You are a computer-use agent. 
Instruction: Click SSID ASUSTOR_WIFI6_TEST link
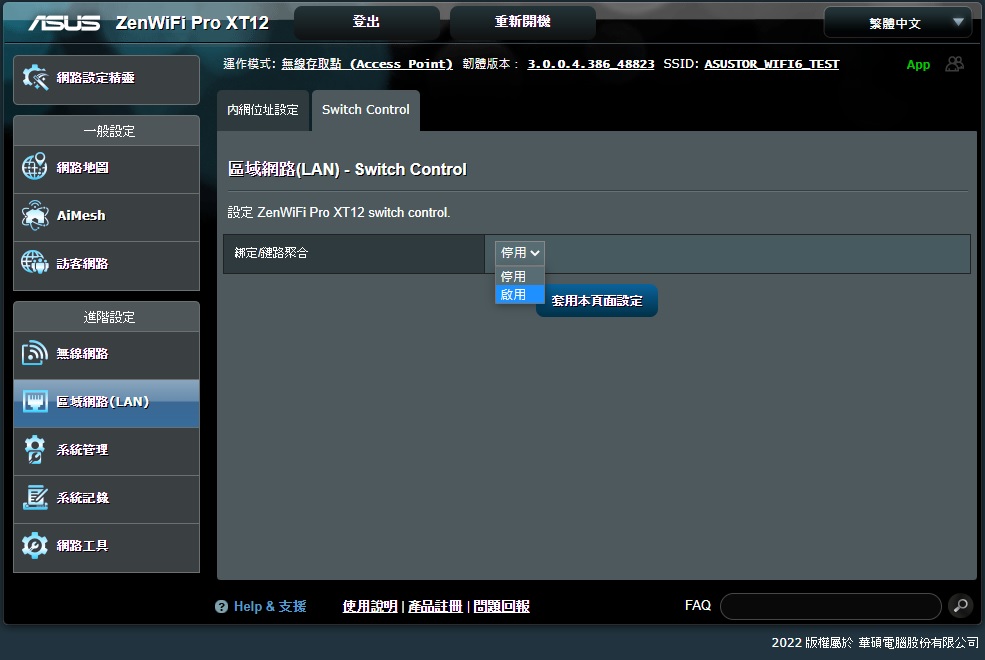(771, 64)
